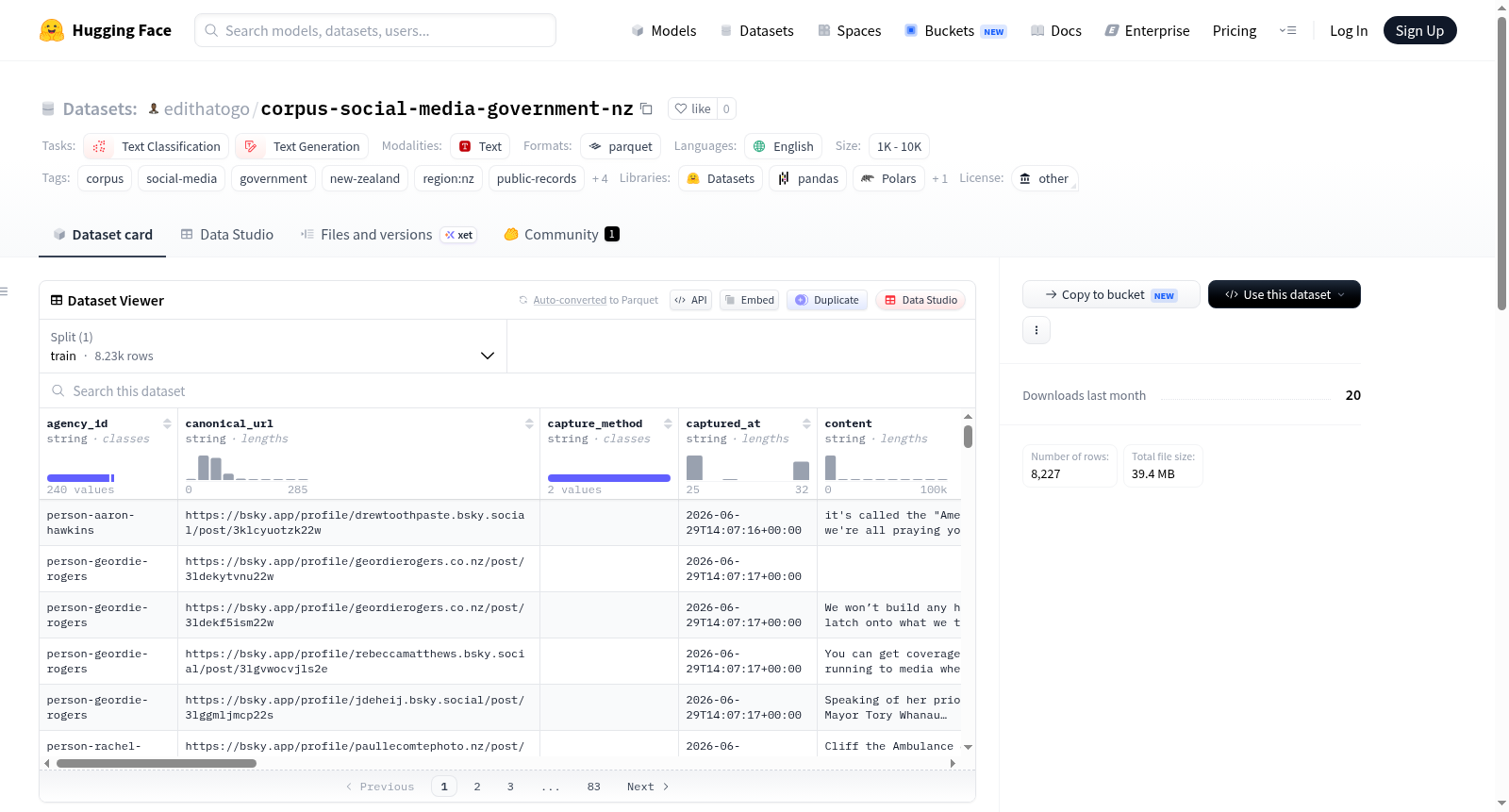This screenshot has height=812, width=1509.
Task: Open the three-dot more options button
Action: coord(1036,330)
